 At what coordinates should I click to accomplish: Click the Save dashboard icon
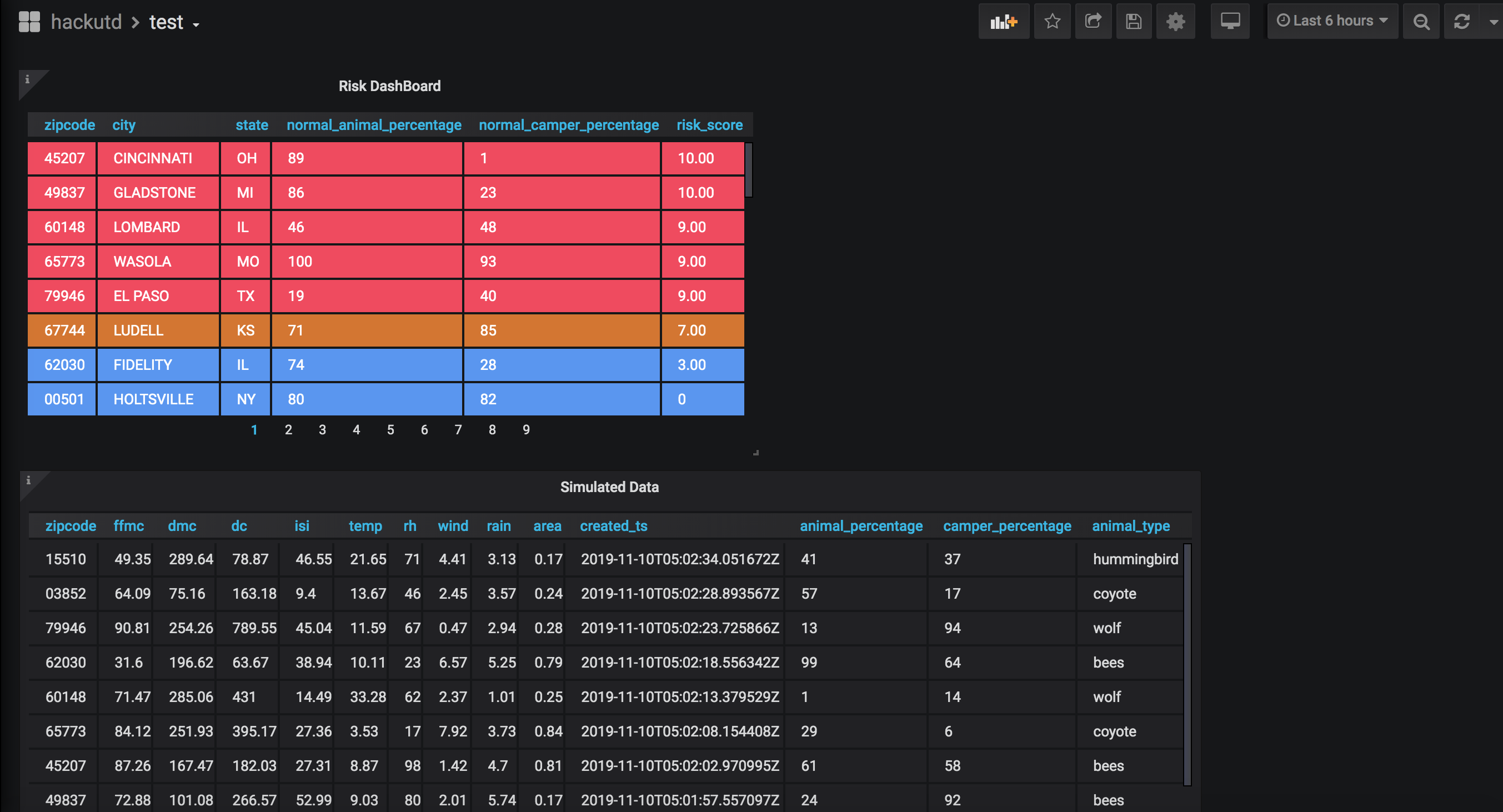coord(1133,22)
